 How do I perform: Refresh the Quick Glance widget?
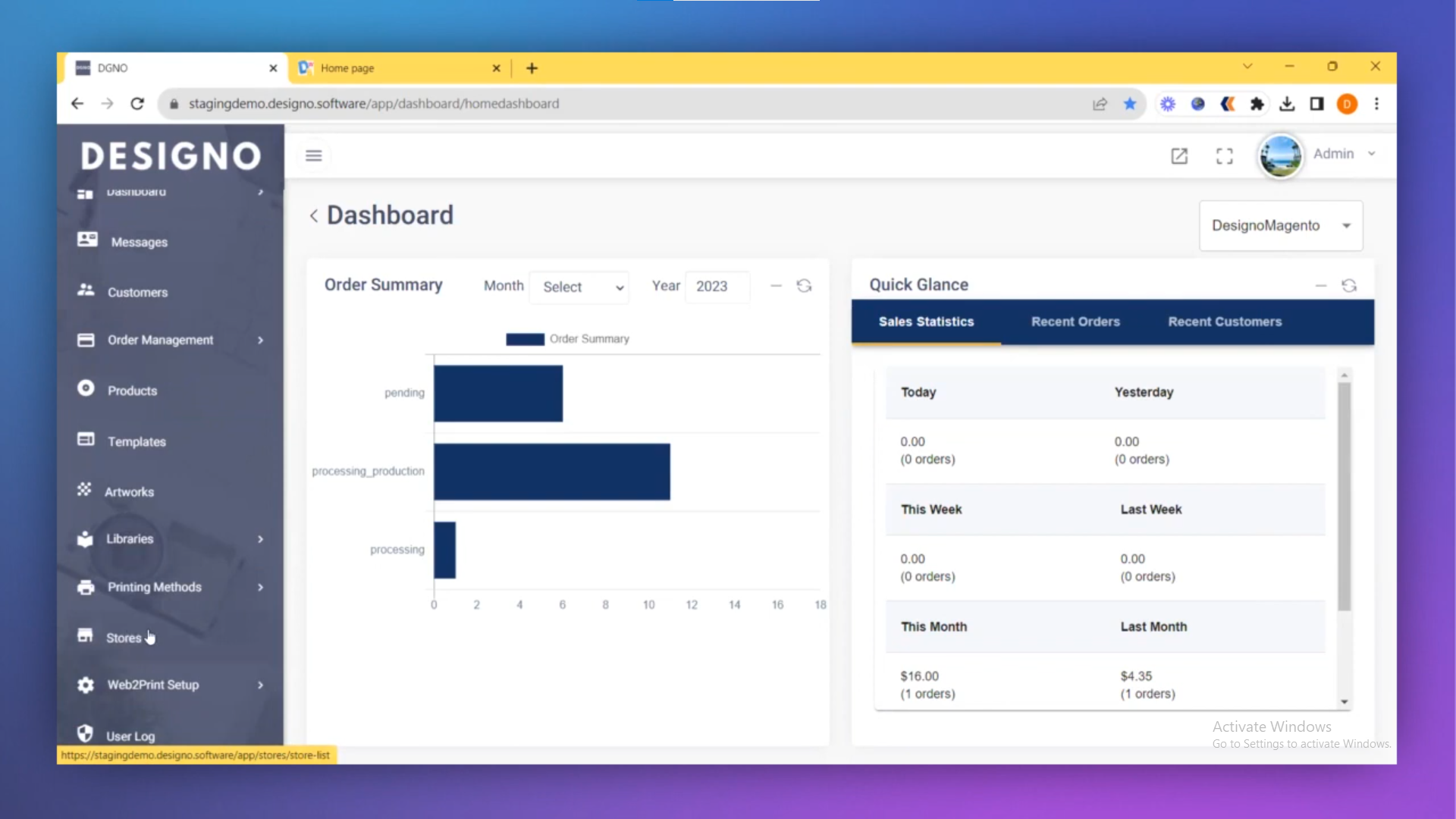pos(1348,286)
